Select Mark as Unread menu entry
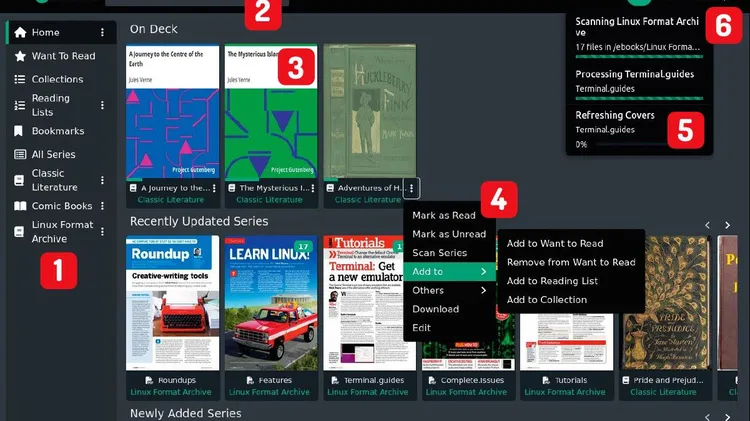 point(449,234)
